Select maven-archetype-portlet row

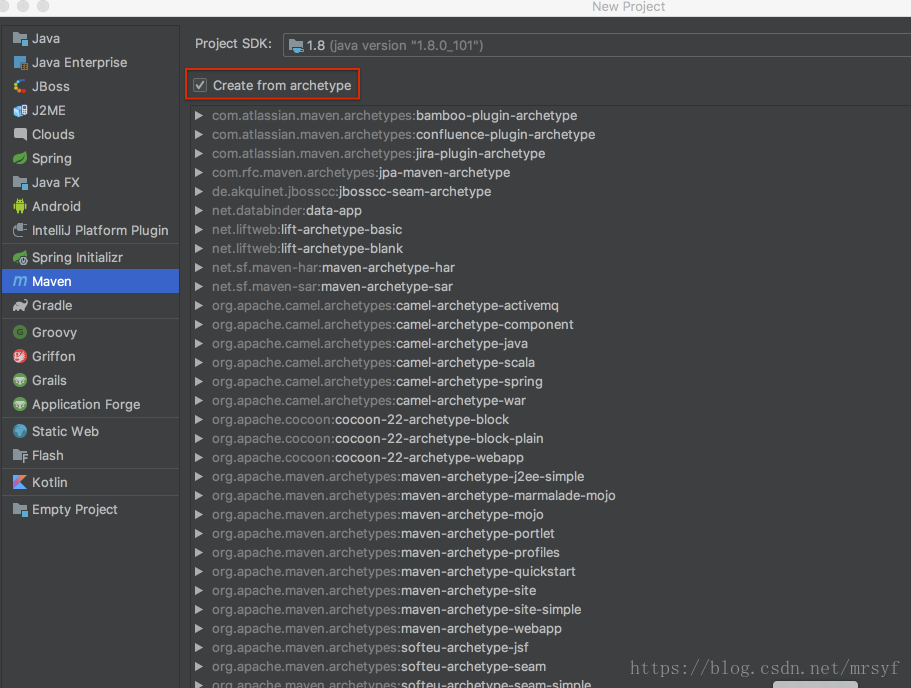550,533
